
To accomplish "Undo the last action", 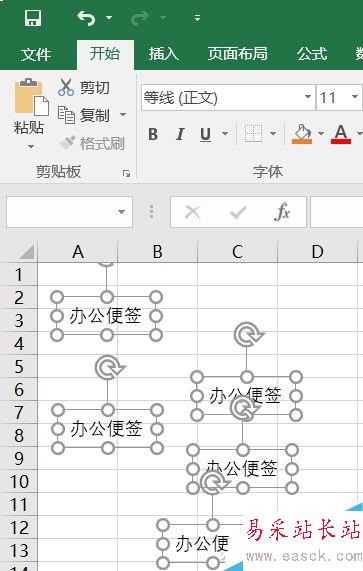I will [x=86, y=18].
